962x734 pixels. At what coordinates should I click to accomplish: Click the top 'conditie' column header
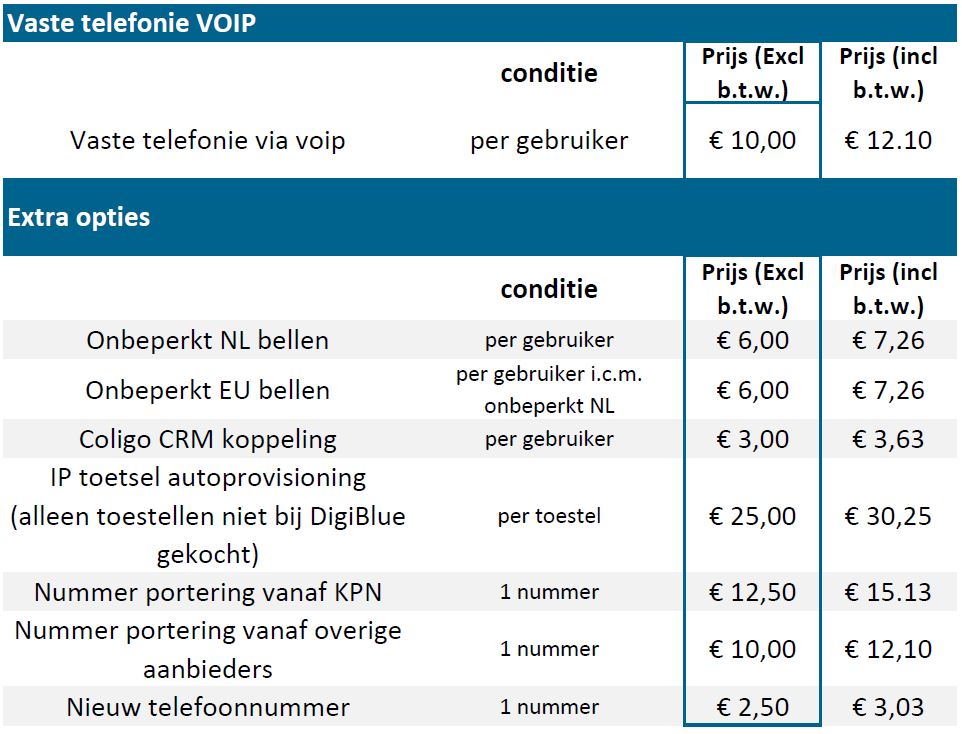point(549,73)
